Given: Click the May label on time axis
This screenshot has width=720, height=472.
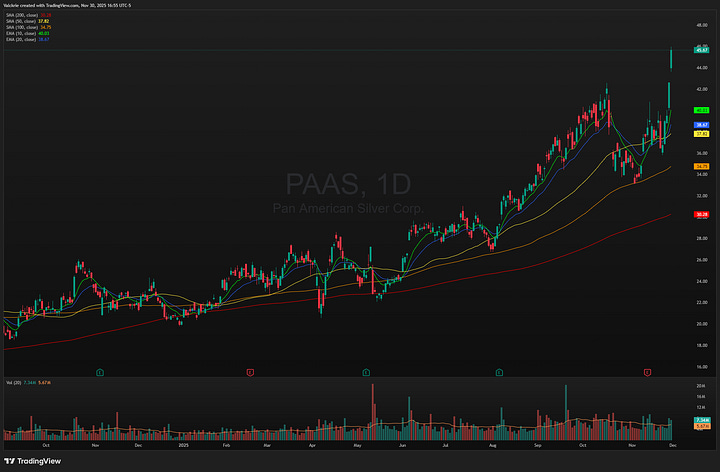Looking at the screenshot, I should pyautogui.click(x=357, y=445).
